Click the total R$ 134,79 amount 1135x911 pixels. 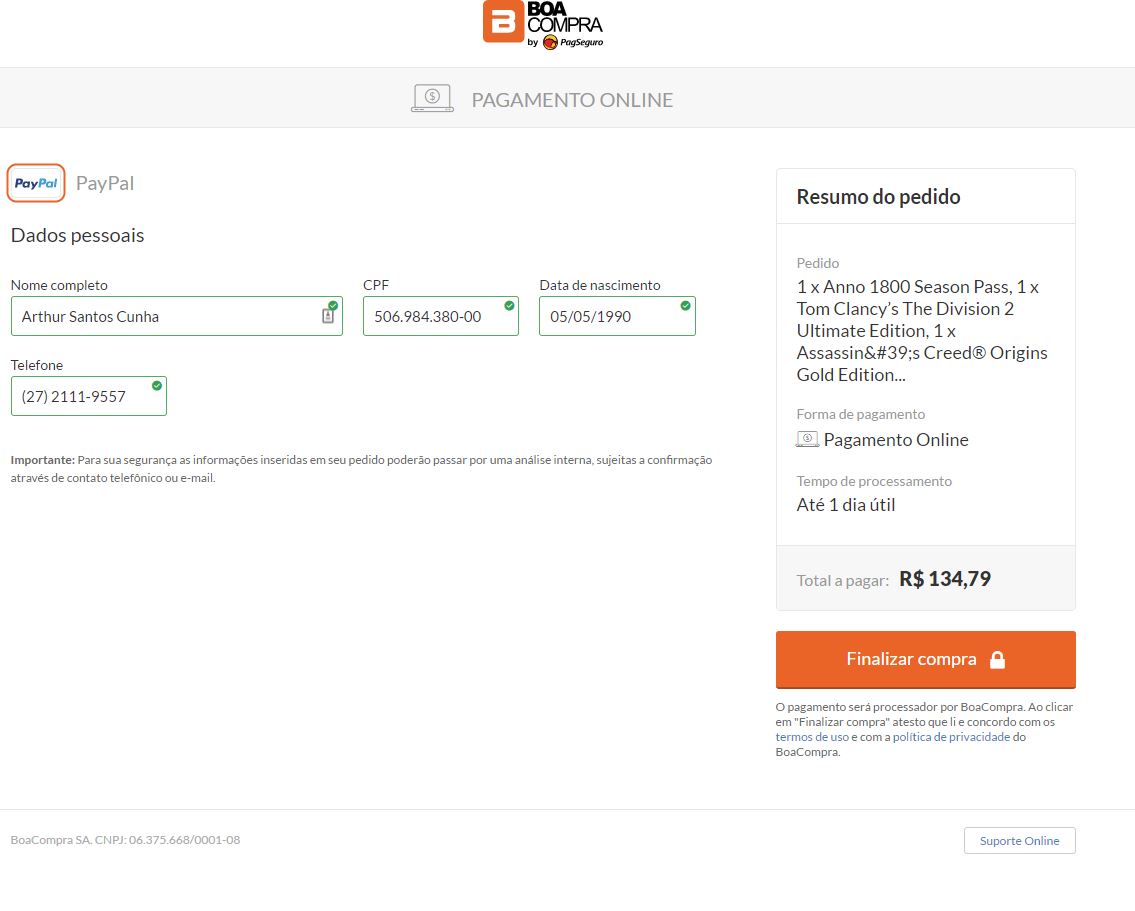[x=945, y=579]
